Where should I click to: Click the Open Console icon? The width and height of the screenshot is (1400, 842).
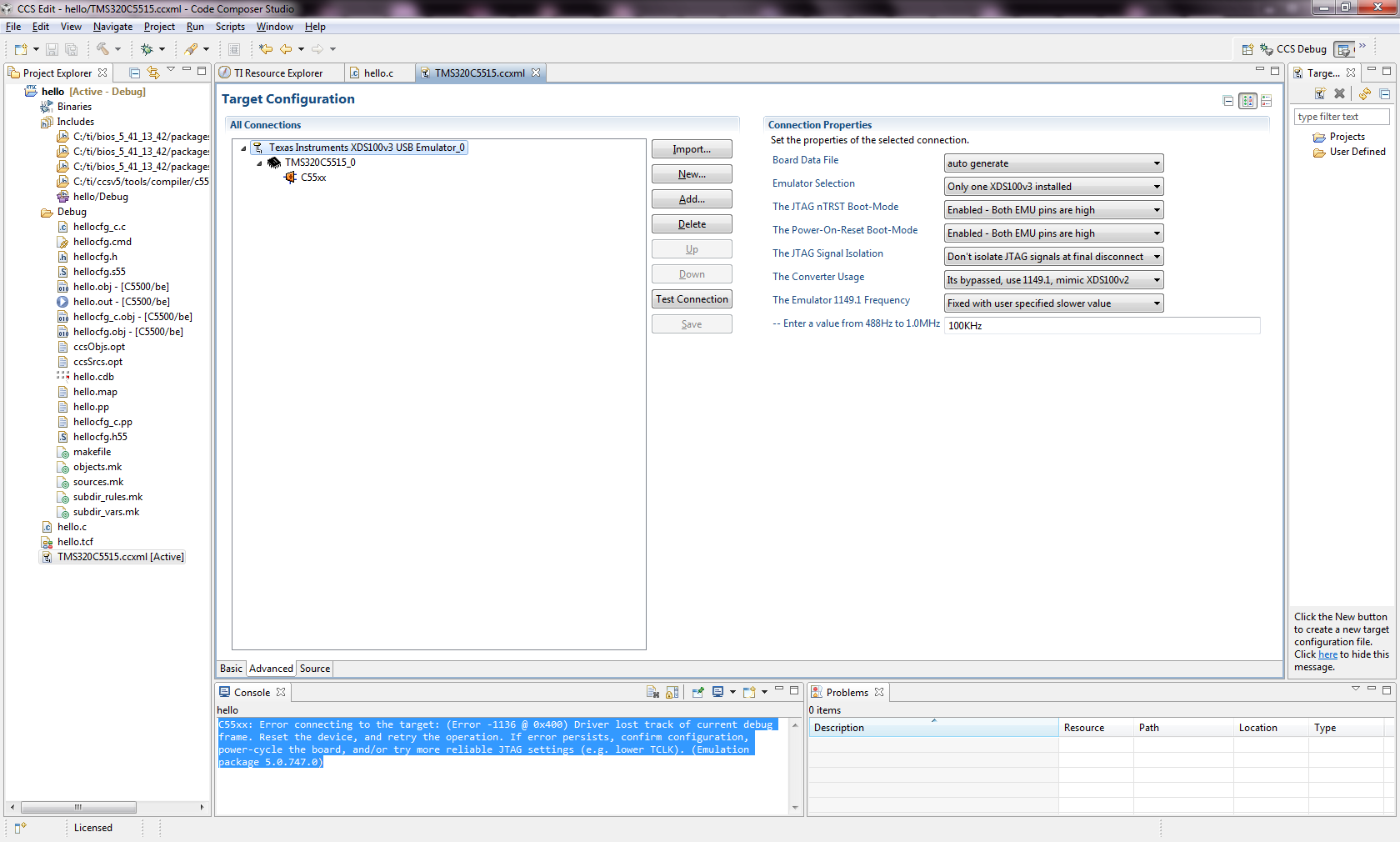[x=749, y=692]
